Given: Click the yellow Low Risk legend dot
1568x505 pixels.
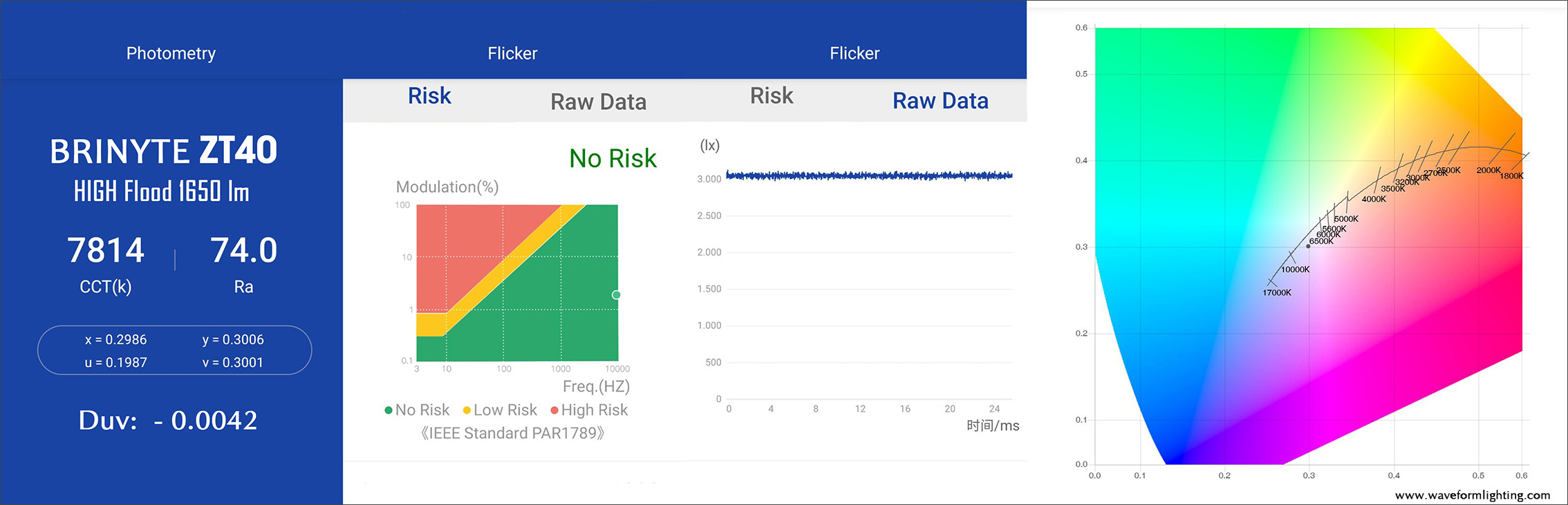Looking at the screenshot, I should coord(467,410).
